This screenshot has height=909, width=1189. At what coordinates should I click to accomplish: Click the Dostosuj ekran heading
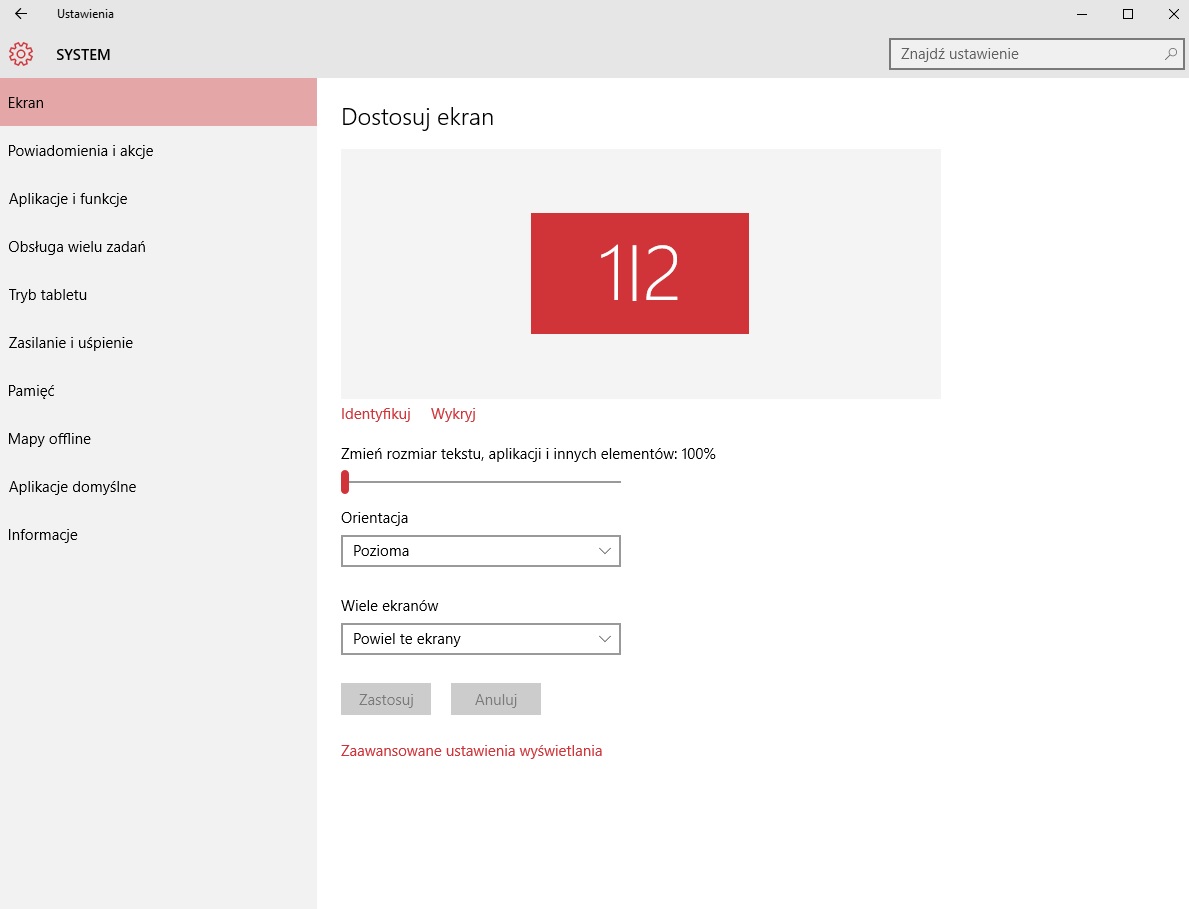click(417, 117)
